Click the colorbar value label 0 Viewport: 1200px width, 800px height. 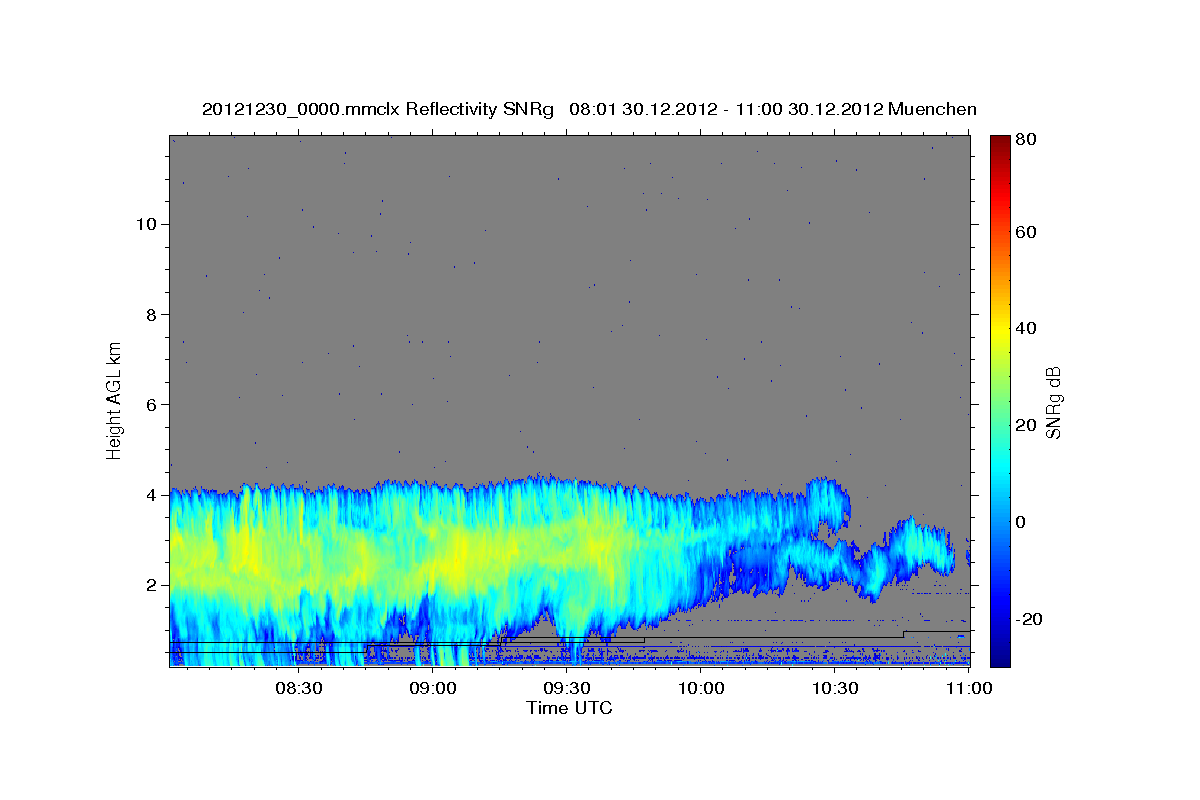tap(1021, 522)
